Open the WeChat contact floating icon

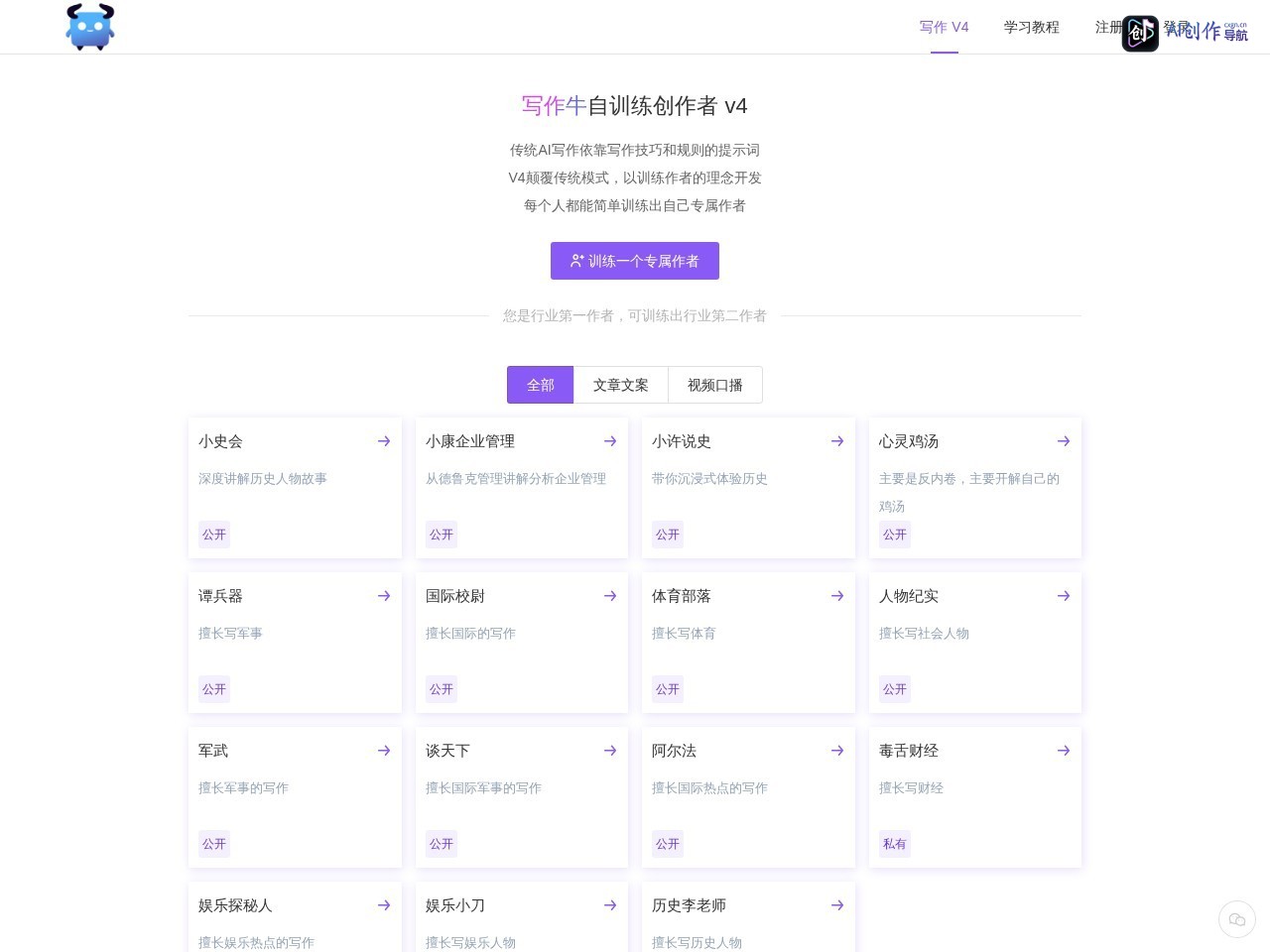(1237, 919)
